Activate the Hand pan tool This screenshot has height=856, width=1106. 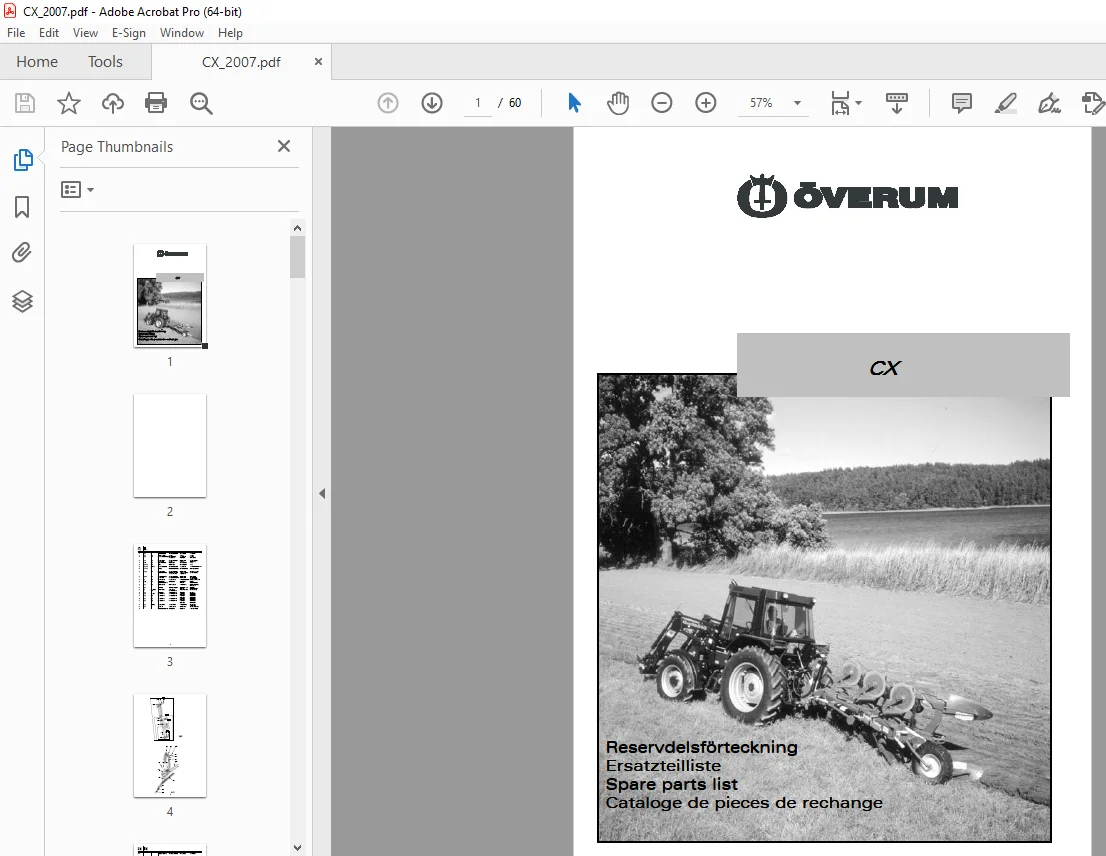618,103
